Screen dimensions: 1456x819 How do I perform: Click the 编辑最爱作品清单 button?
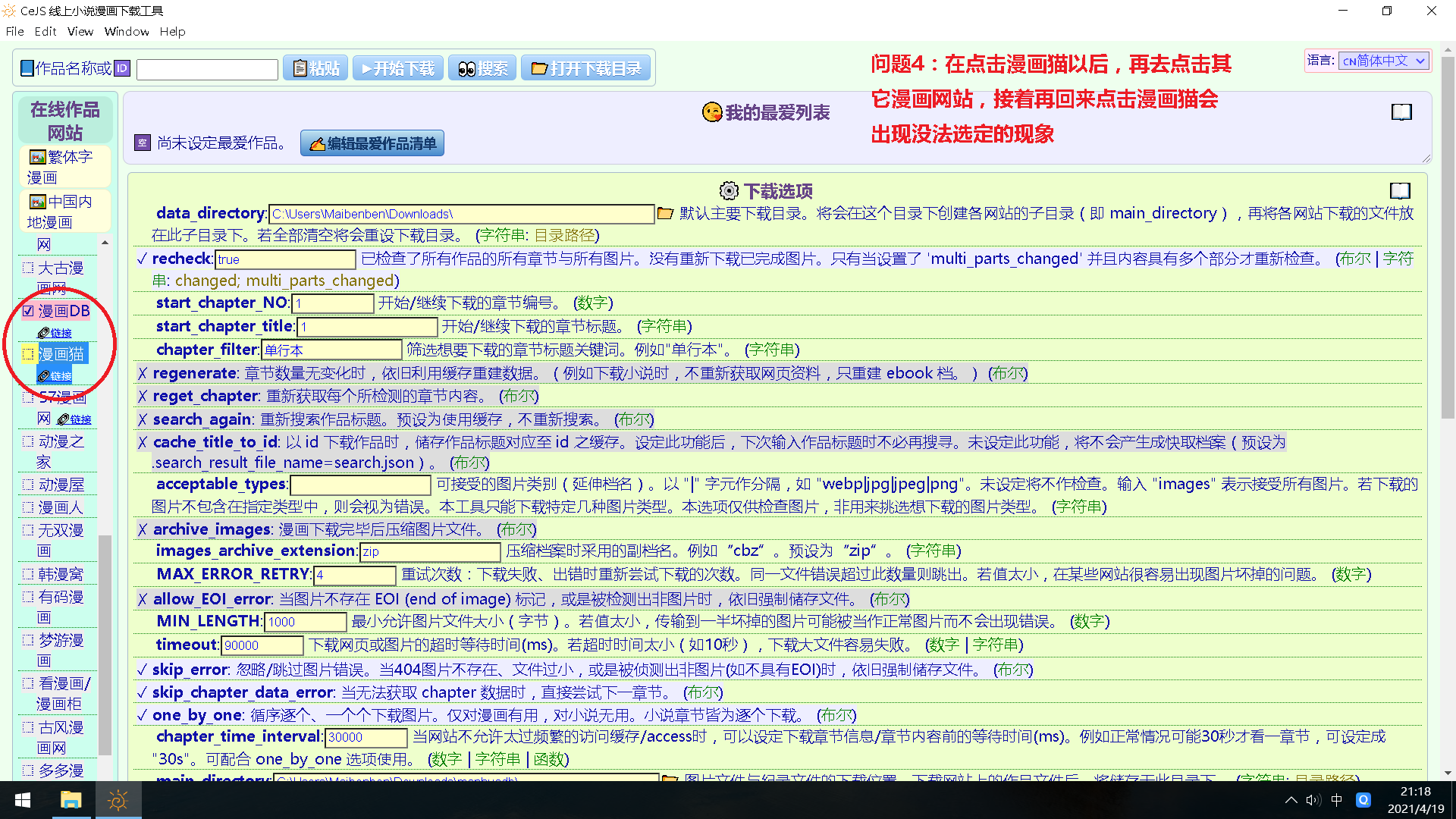pyautogui.click(x=372, y=143)
